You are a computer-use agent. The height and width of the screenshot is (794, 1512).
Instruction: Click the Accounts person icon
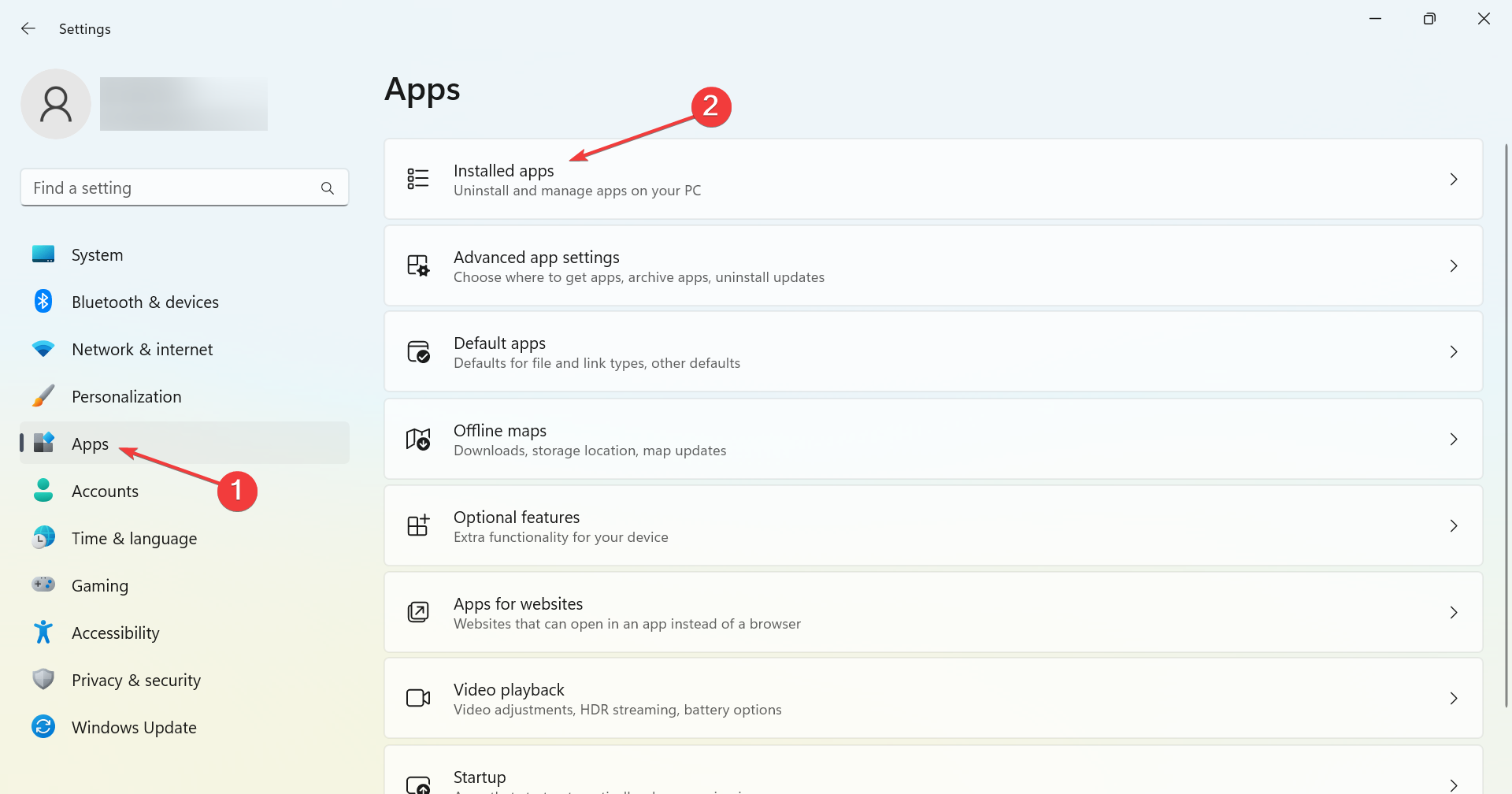43,491
